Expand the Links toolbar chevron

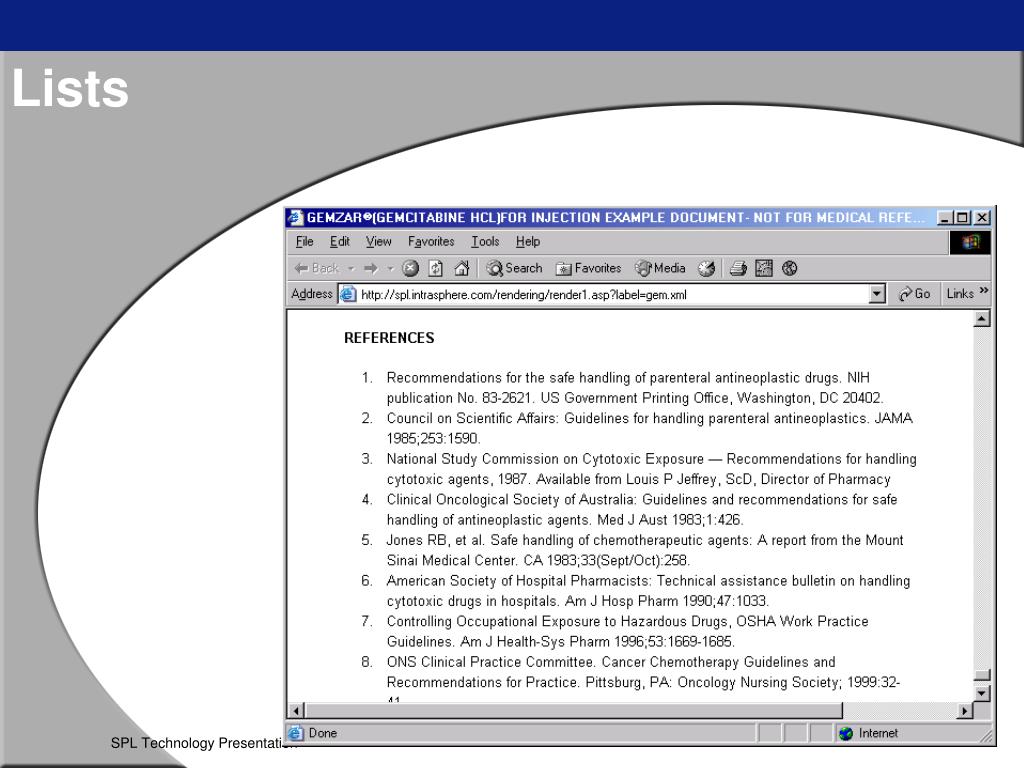(984, 291)
